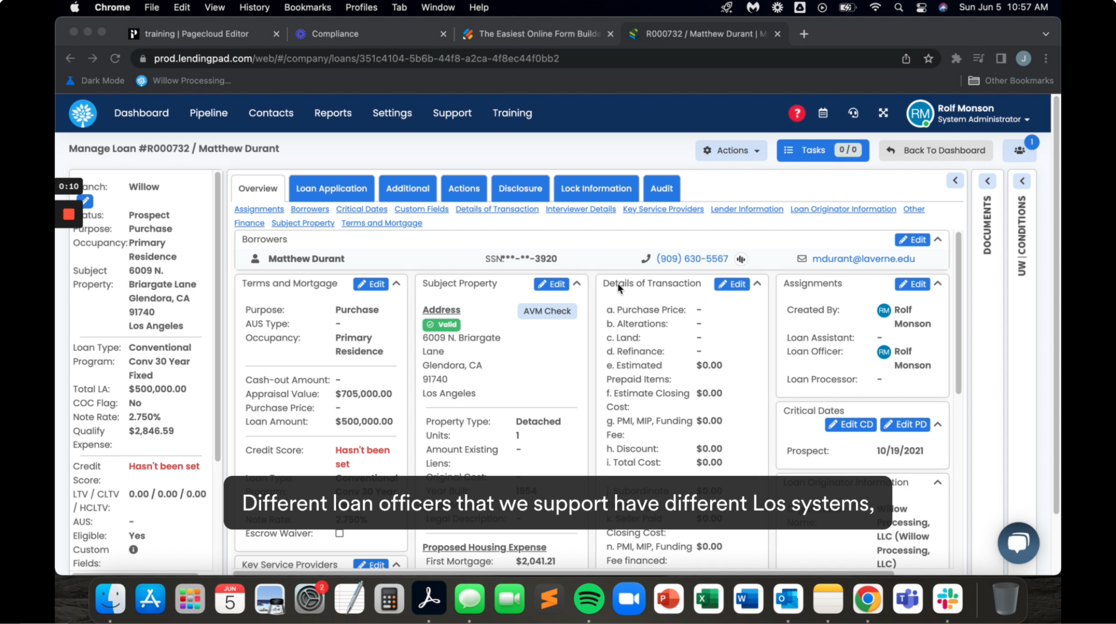Click the LendingPad logo icon

[83, 113]
